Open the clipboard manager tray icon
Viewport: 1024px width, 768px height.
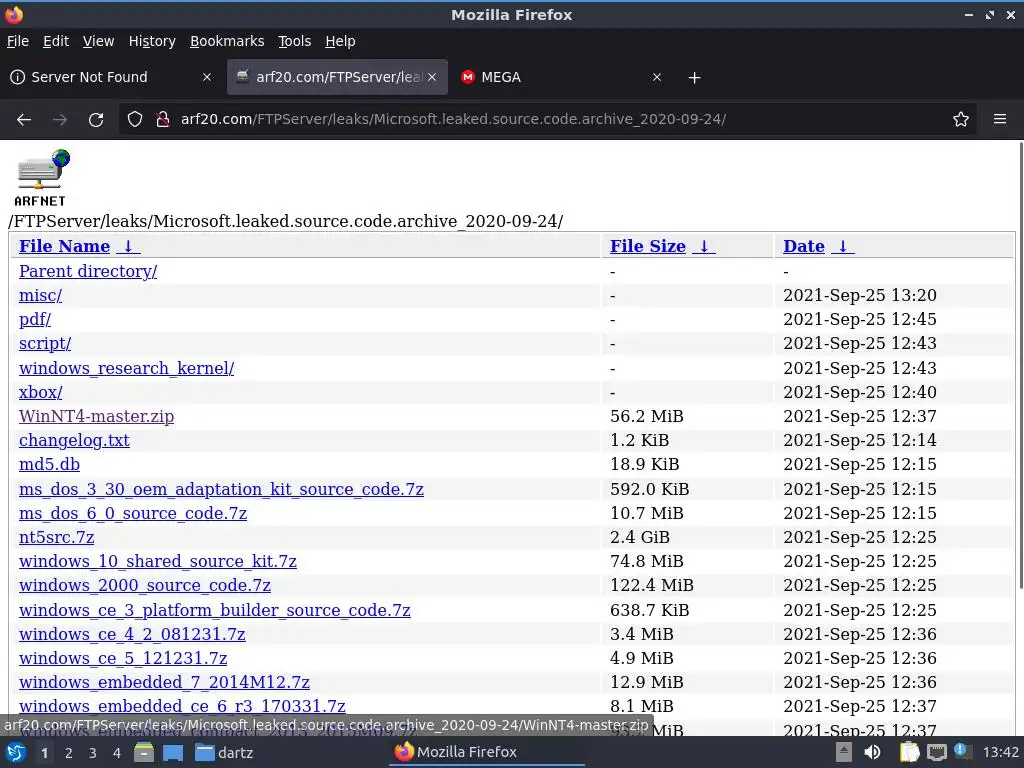coord(909,752)
